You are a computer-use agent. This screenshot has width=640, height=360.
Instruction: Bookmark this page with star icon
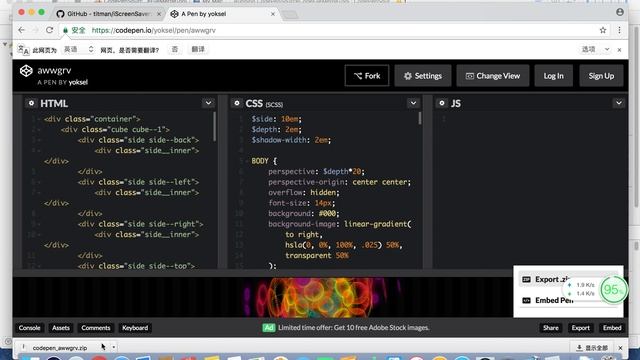pos(603,30)
